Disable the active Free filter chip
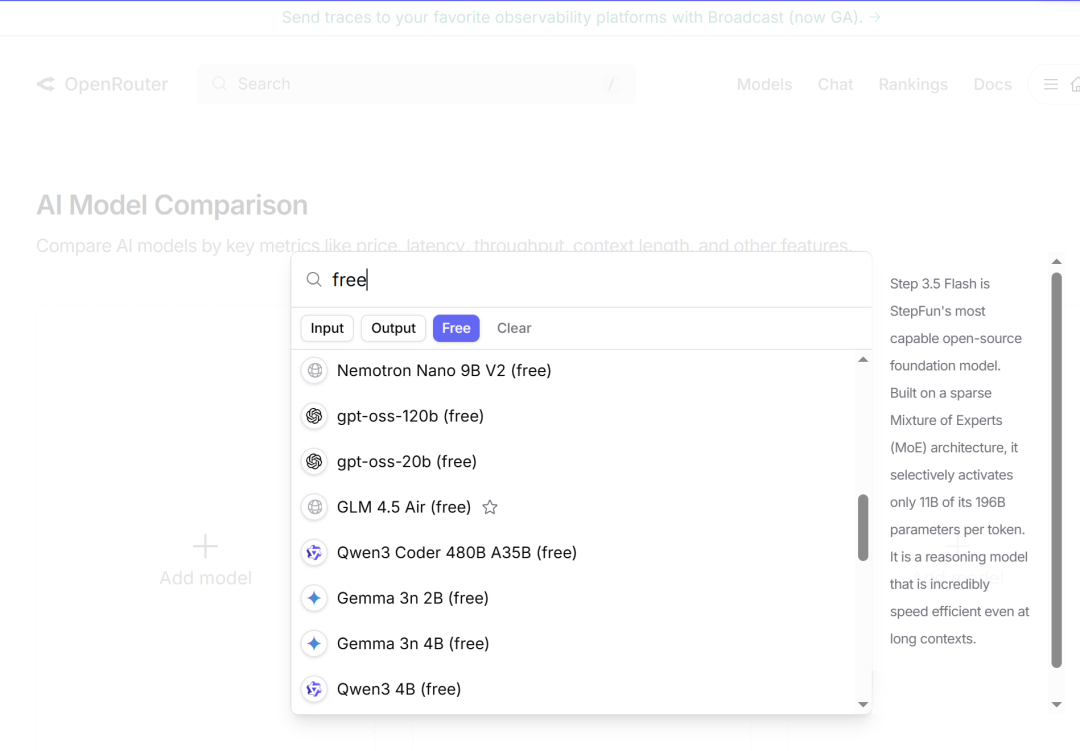The image size is (1080, 751). [456, 328]
